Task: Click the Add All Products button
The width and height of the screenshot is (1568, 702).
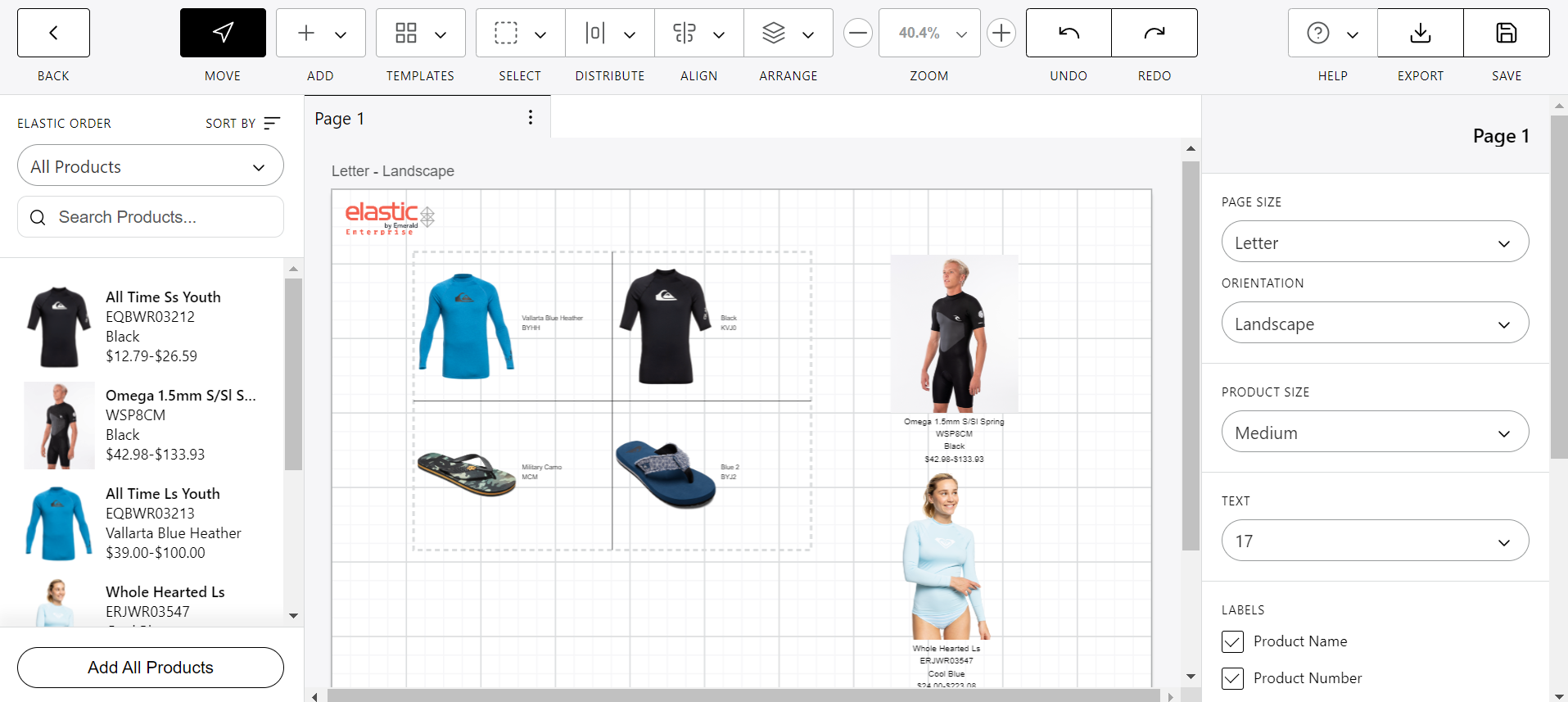Action: tap(151, 668)
